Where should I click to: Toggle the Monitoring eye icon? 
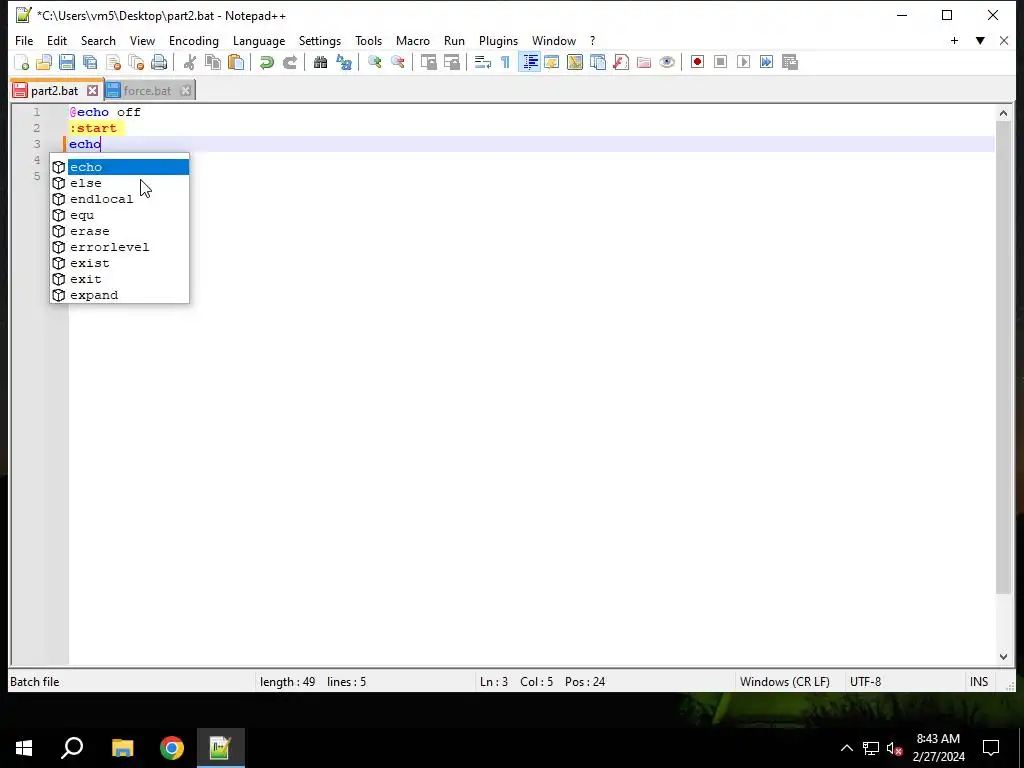point(667,62)
